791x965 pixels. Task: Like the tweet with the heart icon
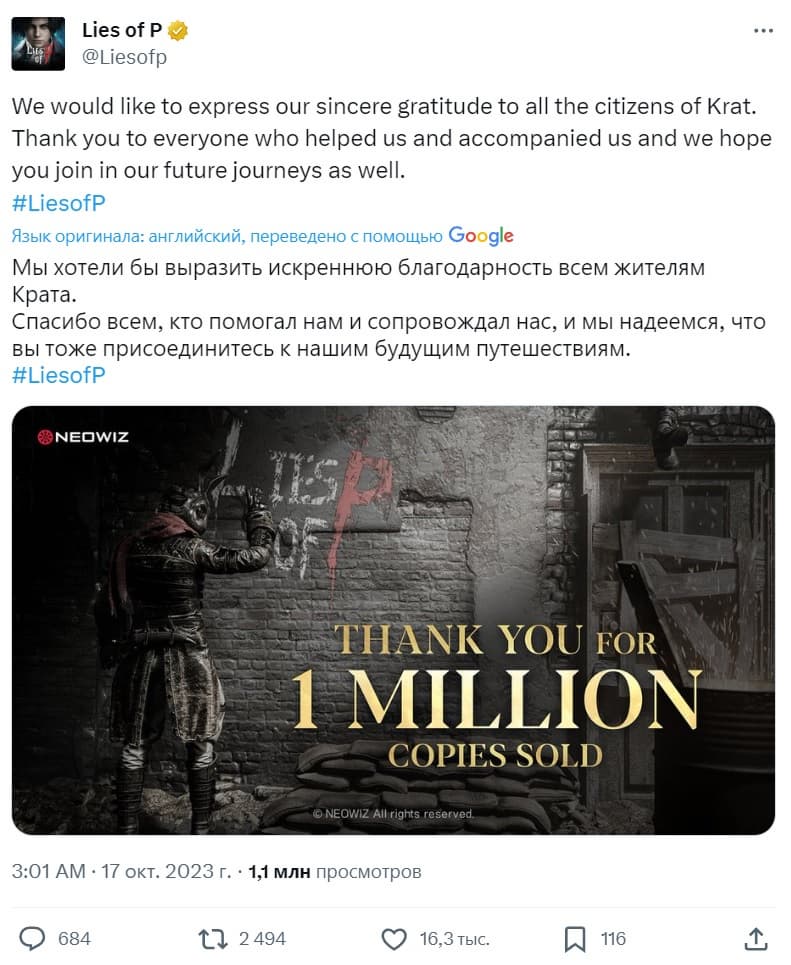[x=395, y=938]
